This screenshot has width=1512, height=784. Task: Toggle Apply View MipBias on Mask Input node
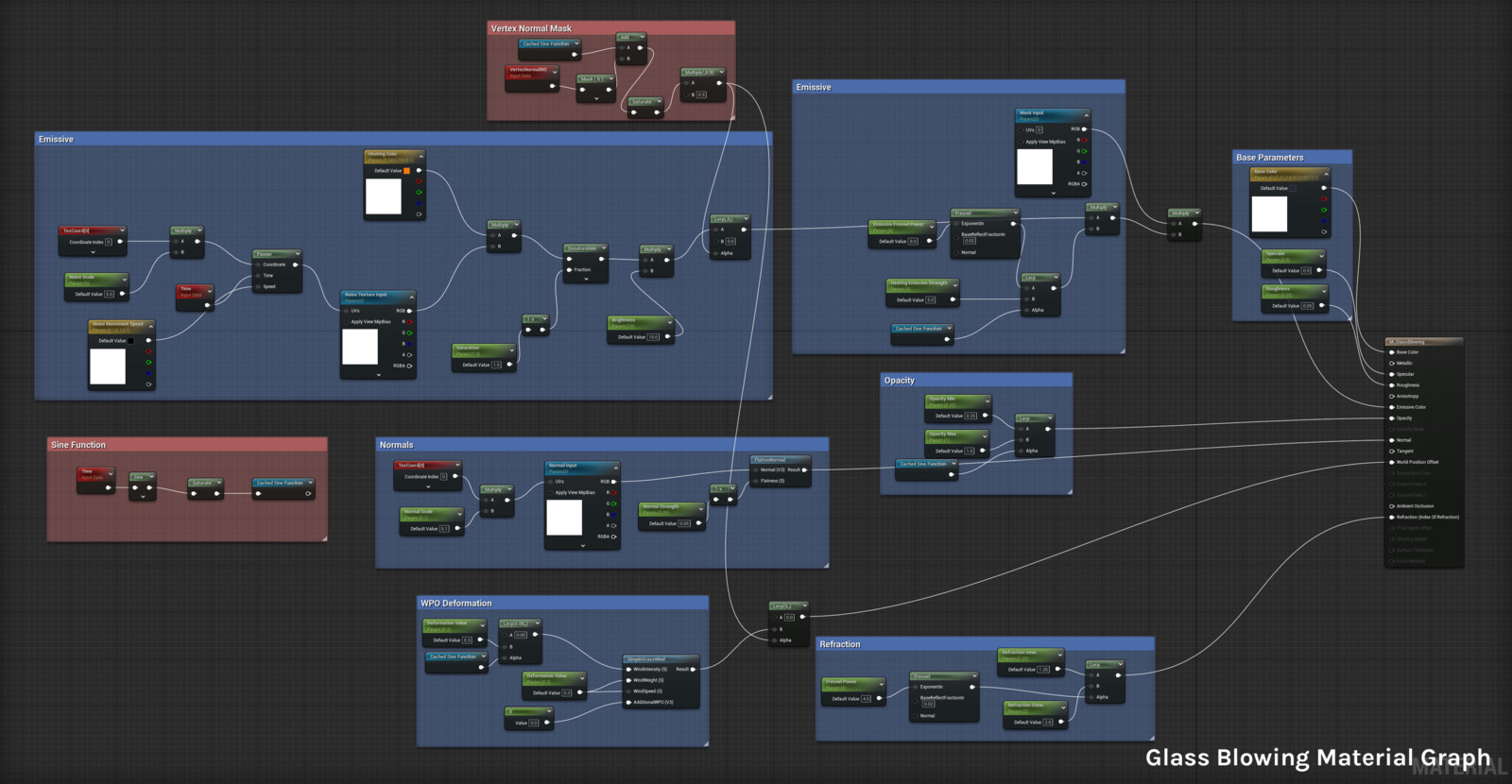pos(1021,142)
